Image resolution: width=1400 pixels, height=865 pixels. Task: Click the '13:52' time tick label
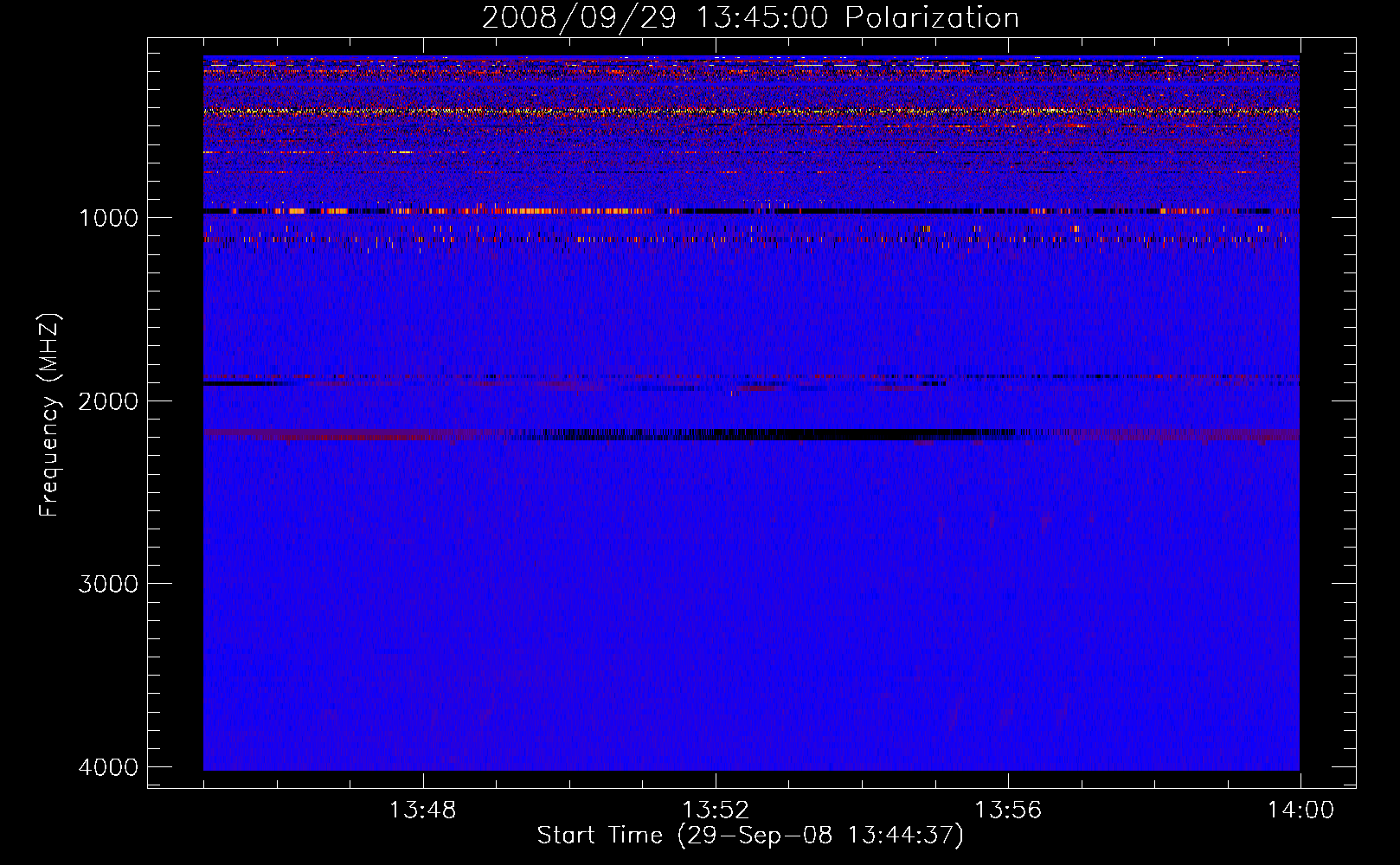[715, 811]
